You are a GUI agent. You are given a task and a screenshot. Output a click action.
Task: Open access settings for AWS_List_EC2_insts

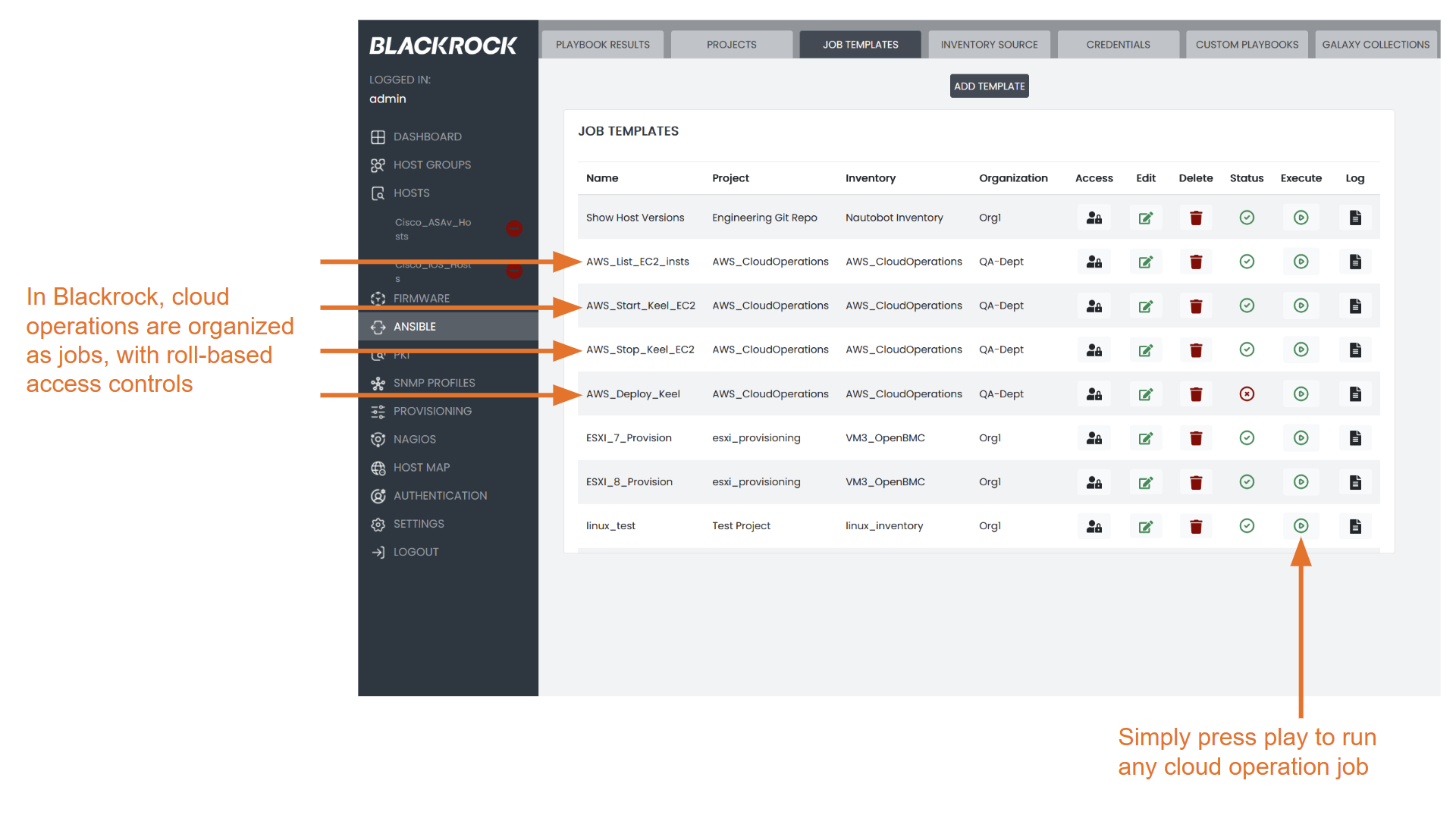click(x=1094, y=262)
